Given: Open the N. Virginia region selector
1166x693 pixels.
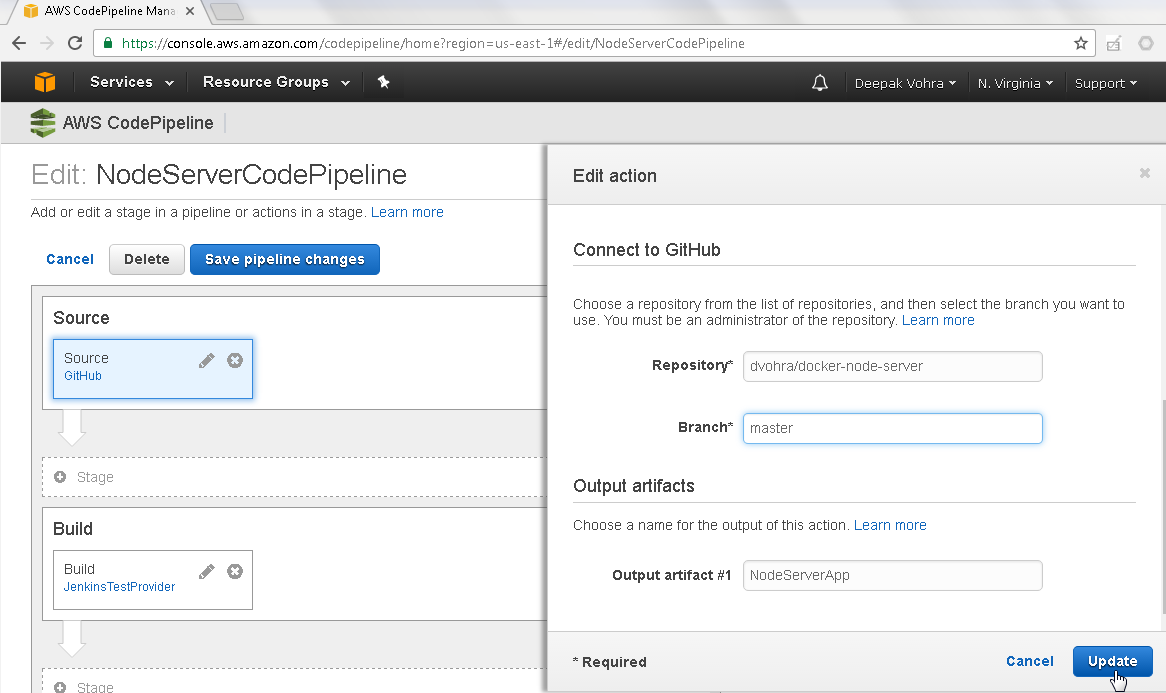Looking at the screenshot, I should [1015, 83].
